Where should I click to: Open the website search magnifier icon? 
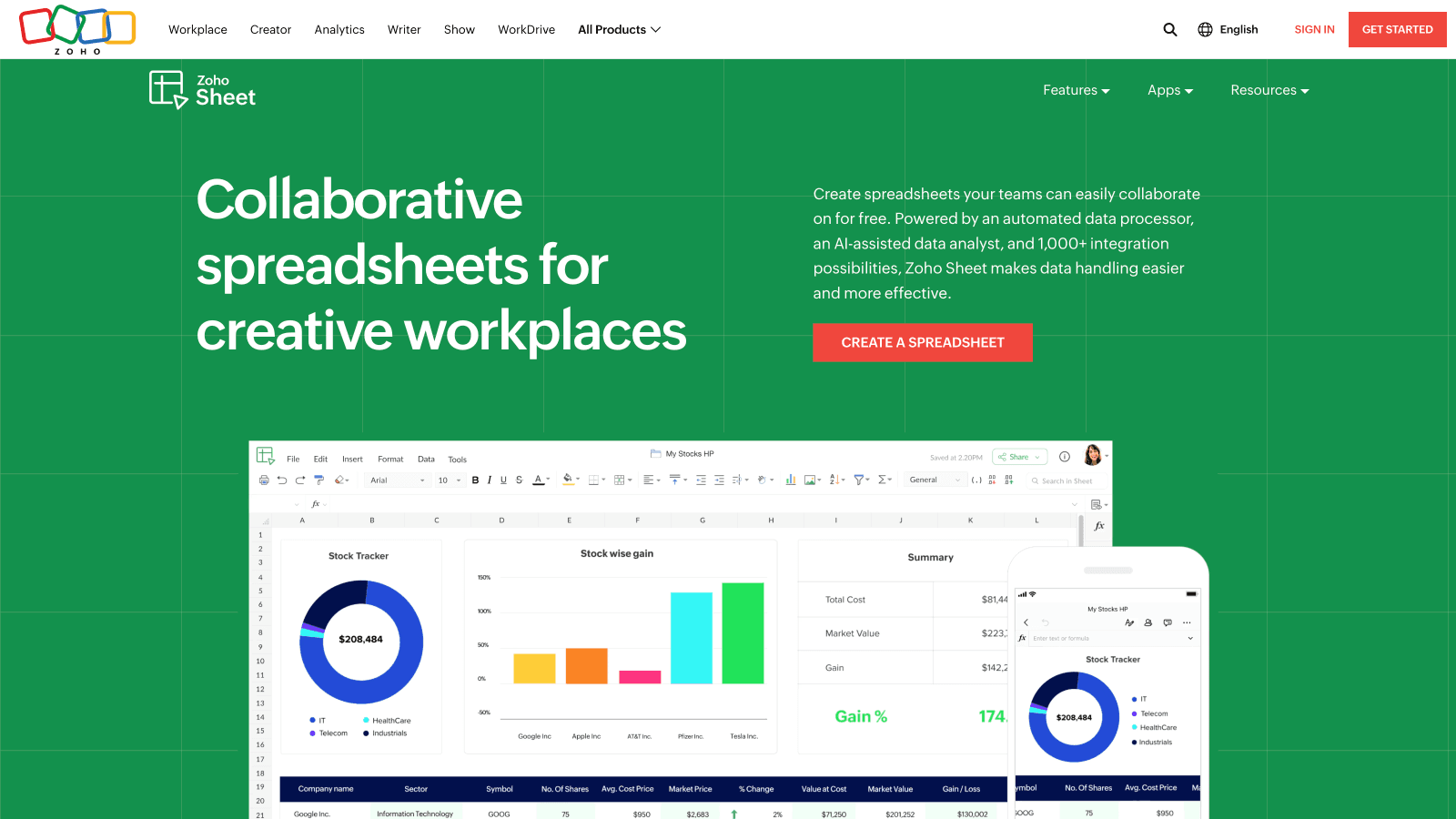tap(1170, 29)
